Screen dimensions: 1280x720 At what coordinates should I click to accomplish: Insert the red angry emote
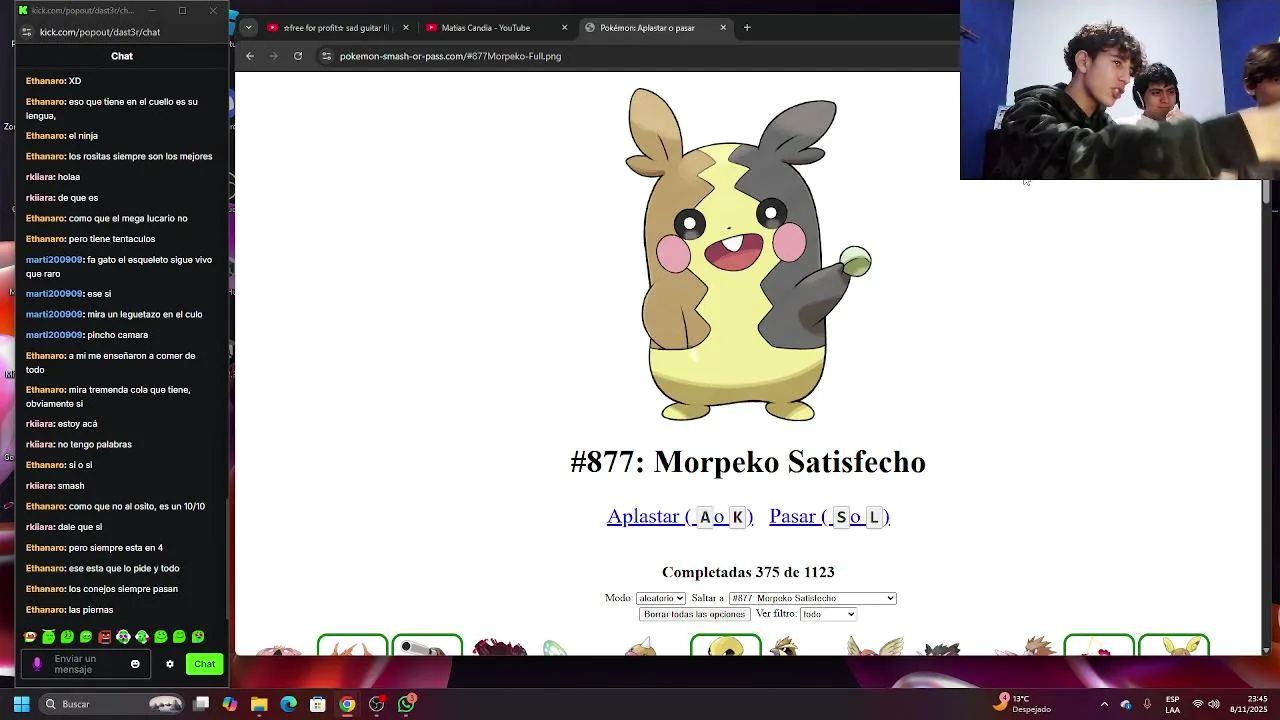pos(104,637)
